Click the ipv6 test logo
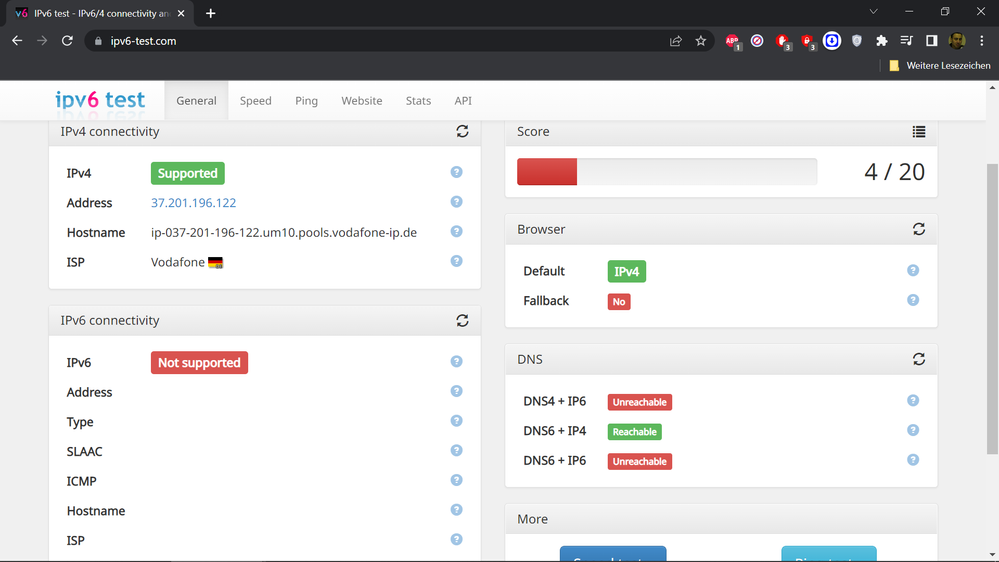This screenshot has height=562, width=999. (x=100, y=99)
